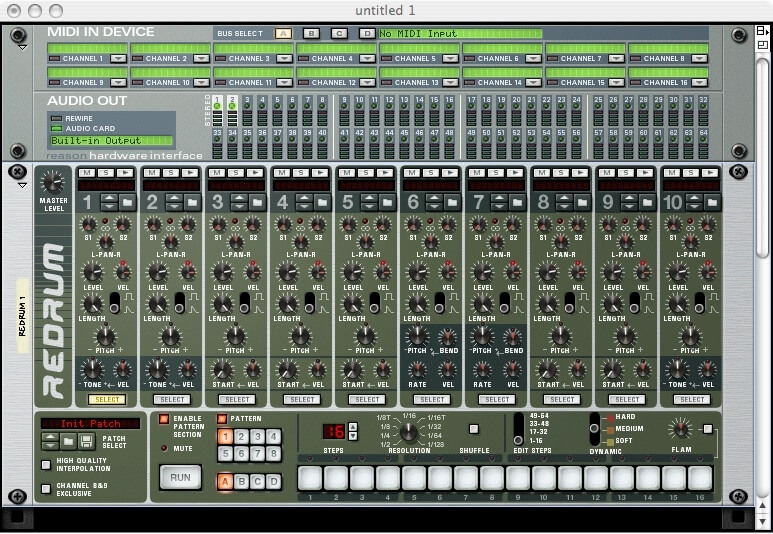The image size is (773, 534).
Task: Click the Init Patch name display
Action: 90,424
